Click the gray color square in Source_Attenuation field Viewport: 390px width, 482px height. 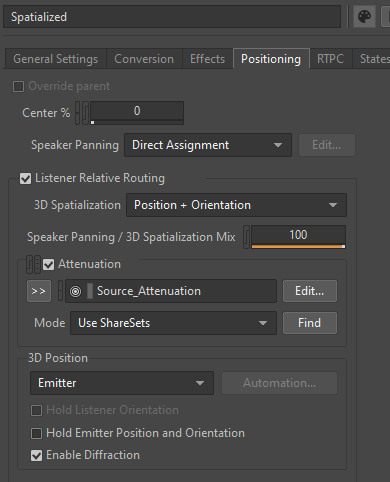coord(90,291)
